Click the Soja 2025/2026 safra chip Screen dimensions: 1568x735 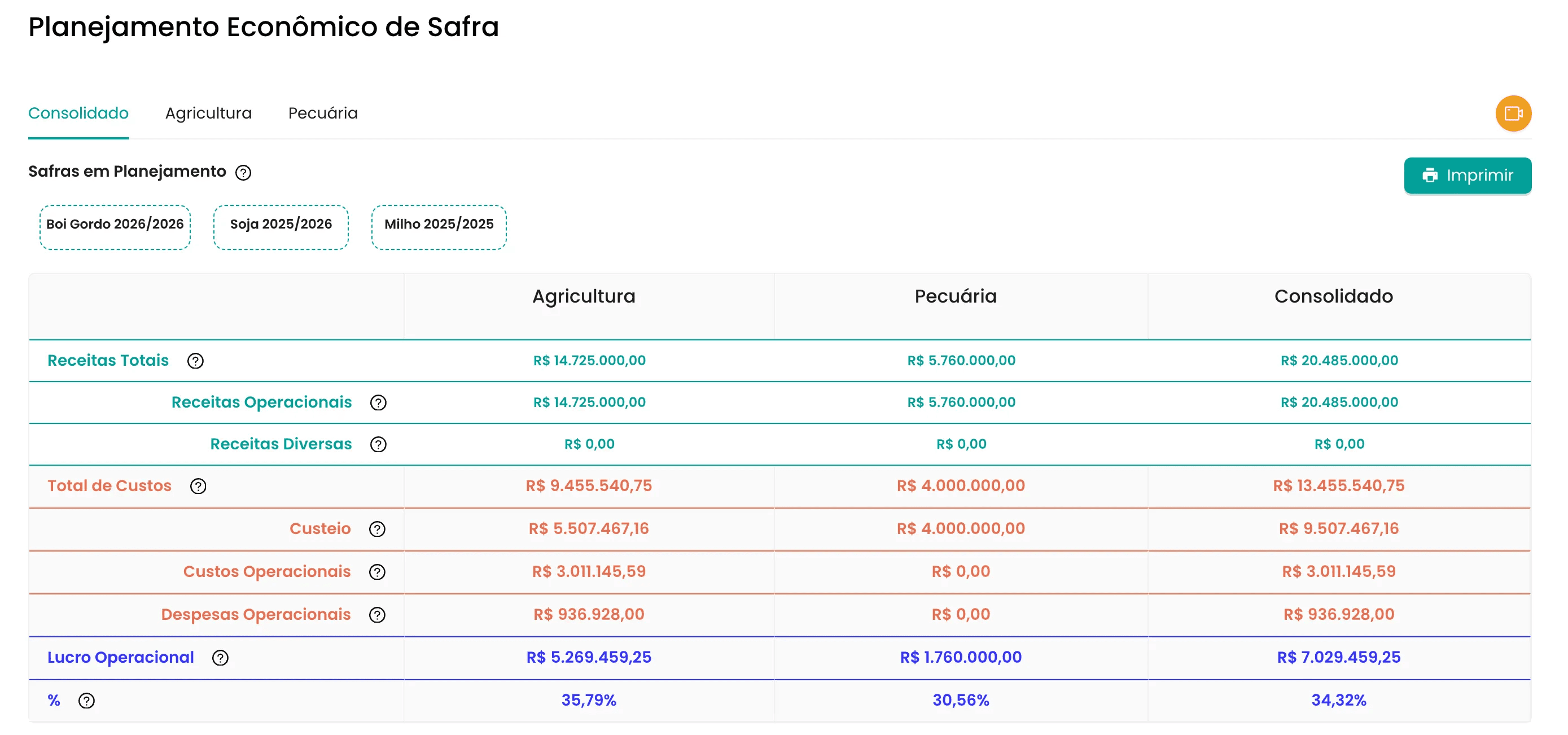(x=281, y=226)
